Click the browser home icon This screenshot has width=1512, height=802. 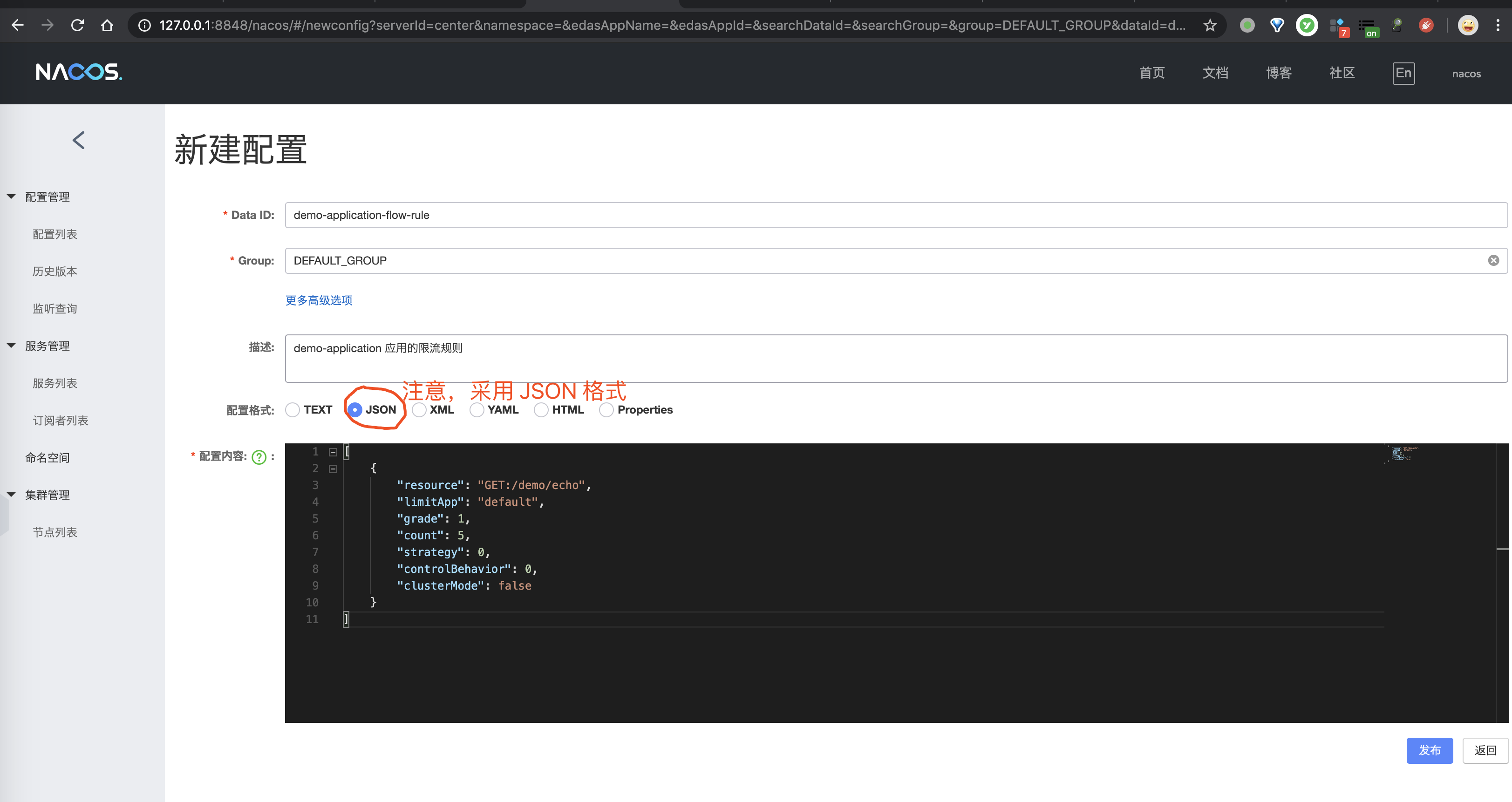(x=107, y=25)
